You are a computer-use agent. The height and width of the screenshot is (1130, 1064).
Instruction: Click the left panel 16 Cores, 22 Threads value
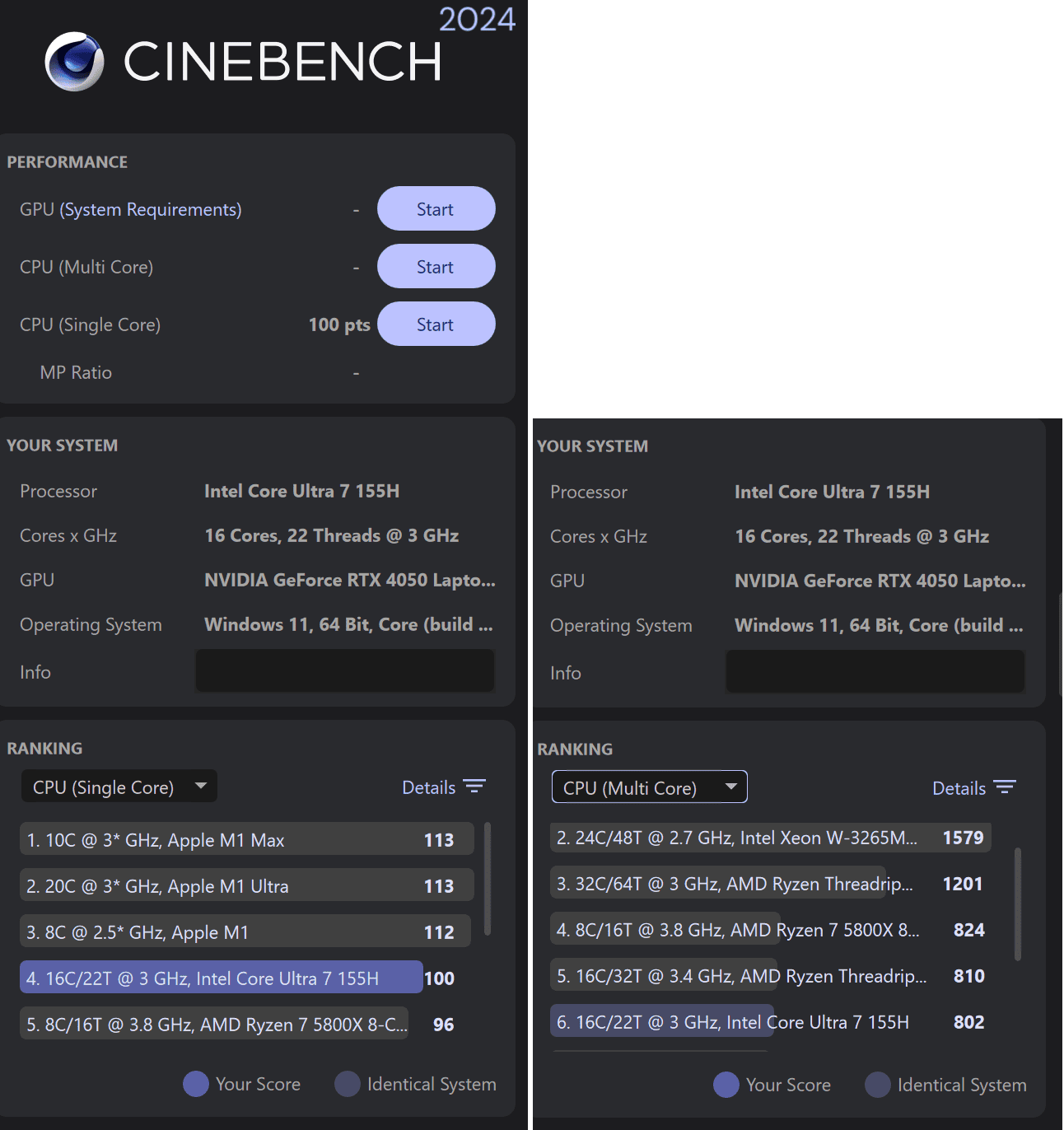pyautogui.click(x=332, y=535)
